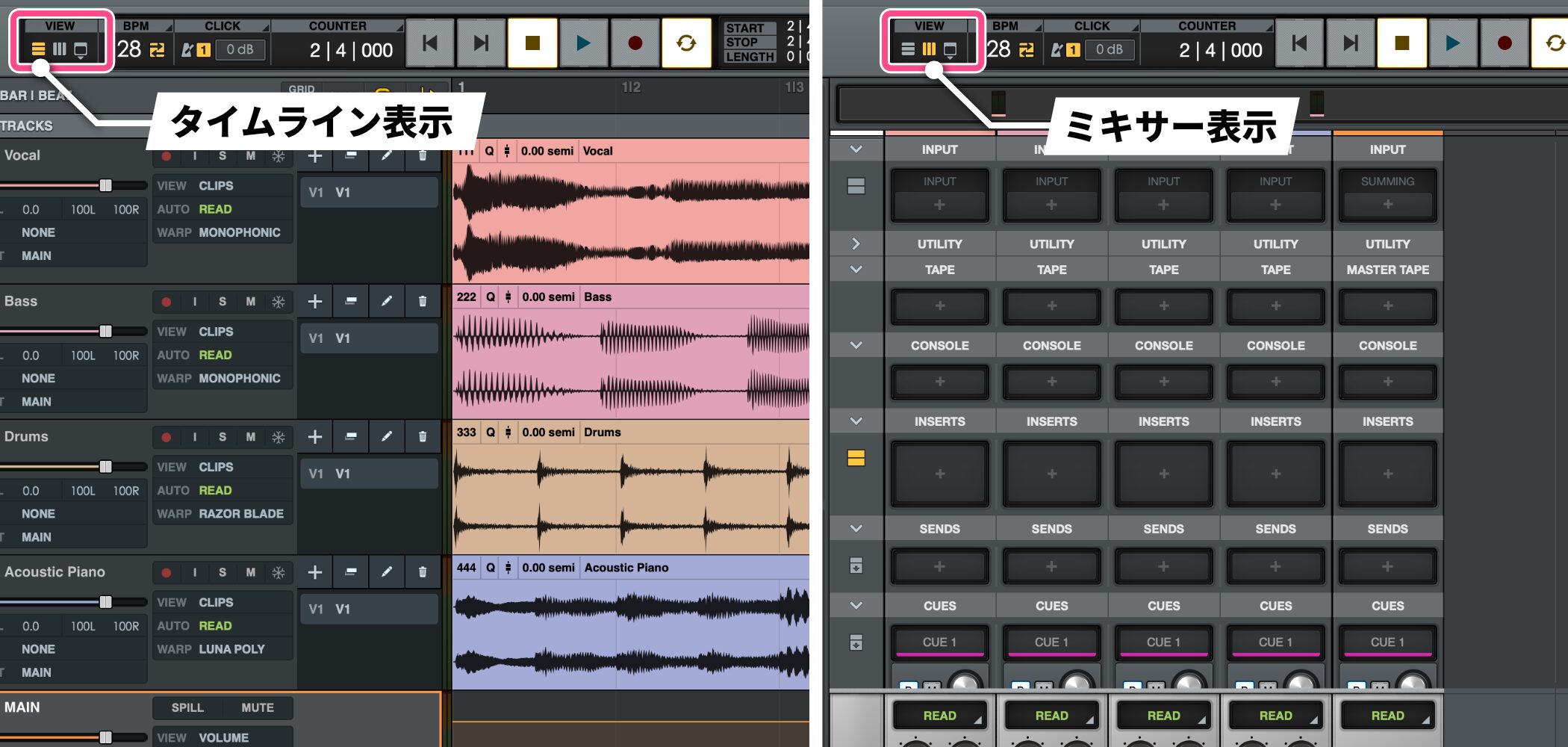1568x747 pixels.
Task: Click the SPILL button on MAIN track
Action: (x=187, y=708)
